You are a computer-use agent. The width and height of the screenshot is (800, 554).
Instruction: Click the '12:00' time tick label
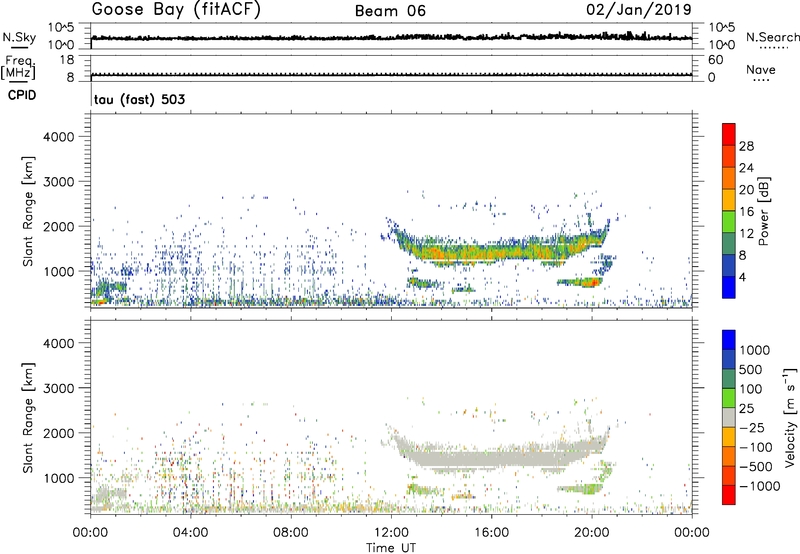point(391,533)
